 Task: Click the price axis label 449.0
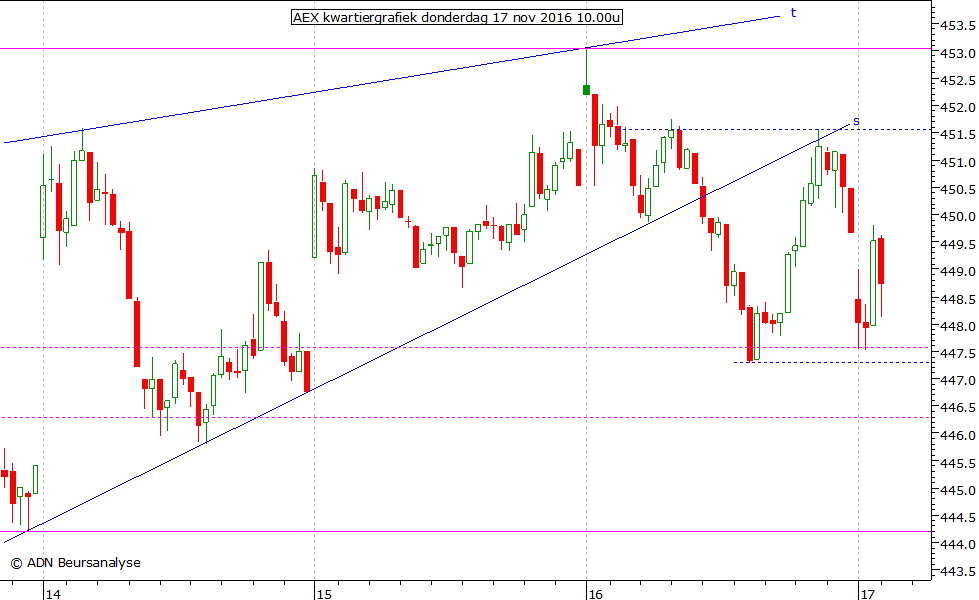(958, 272)
